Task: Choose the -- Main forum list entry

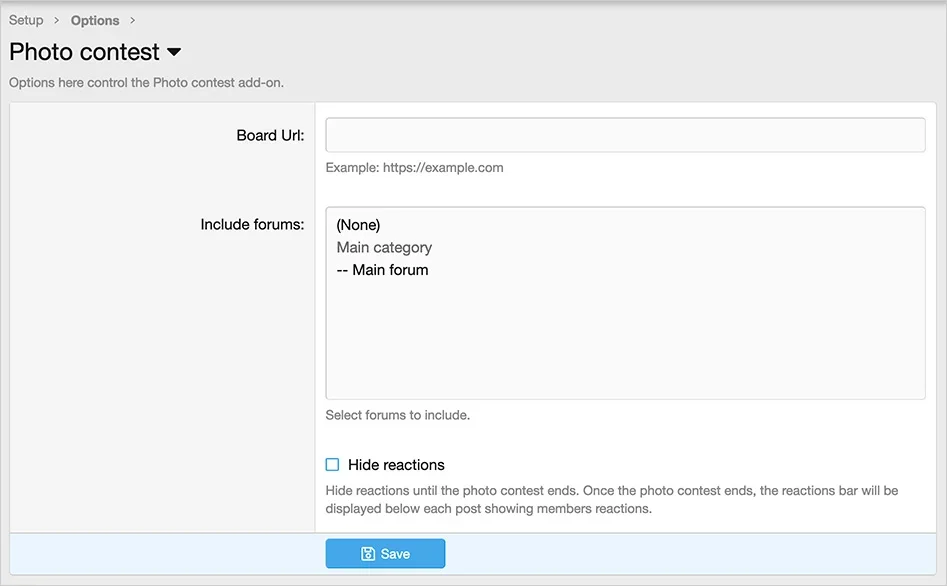Action: [x=382, y=270]
